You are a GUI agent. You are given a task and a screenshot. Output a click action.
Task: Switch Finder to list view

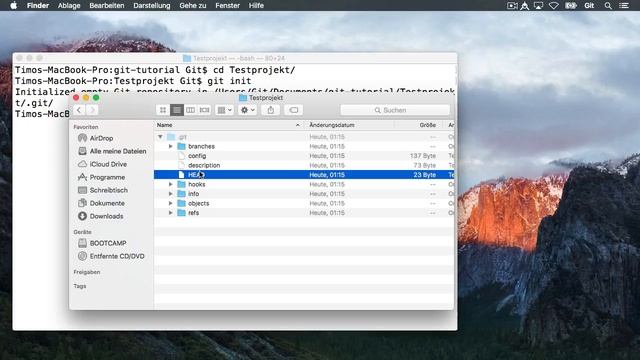click(177, 110)
